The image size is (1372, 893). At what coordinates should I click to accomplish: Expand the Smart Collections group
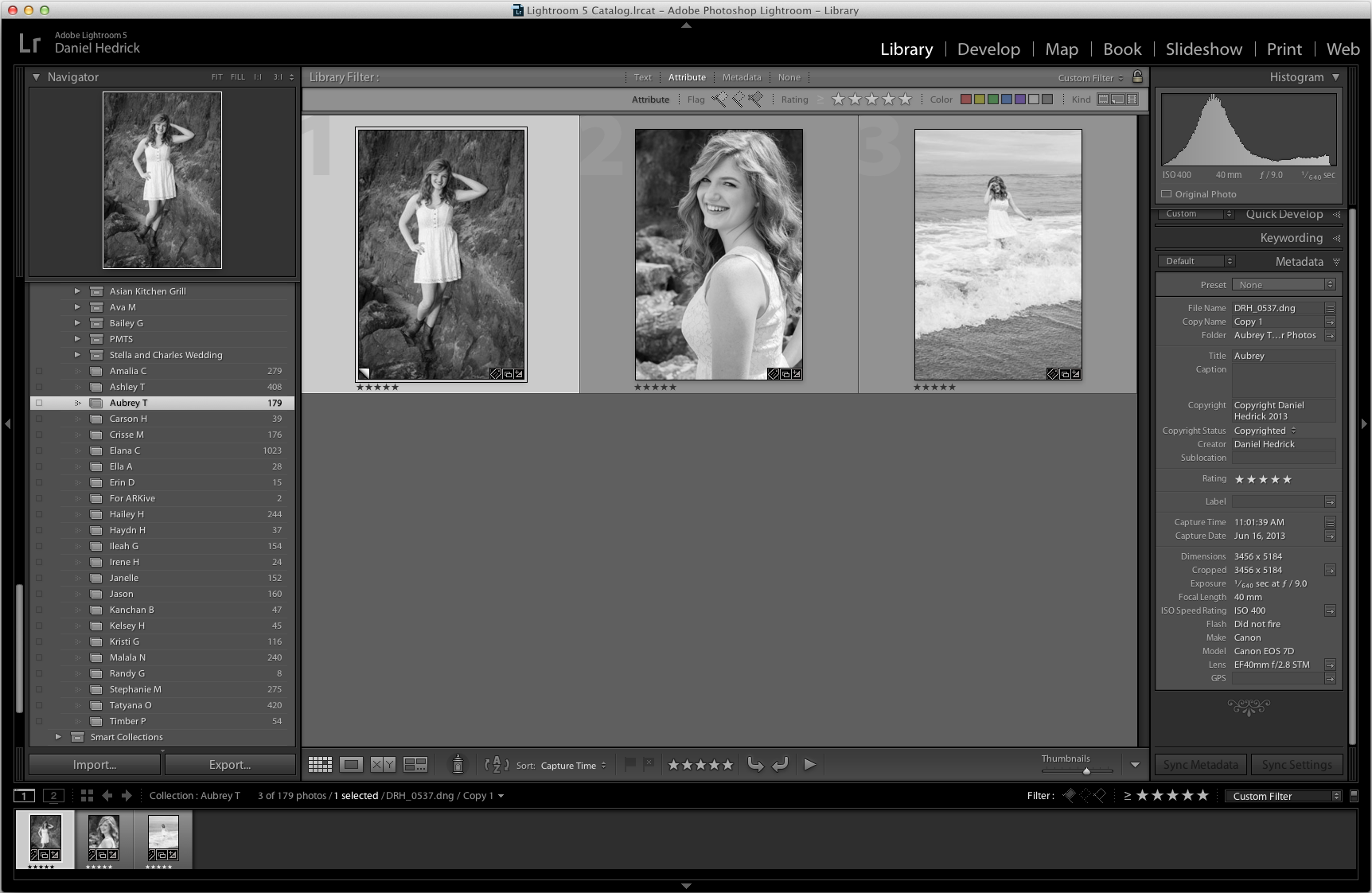click(x=58, y=737)
